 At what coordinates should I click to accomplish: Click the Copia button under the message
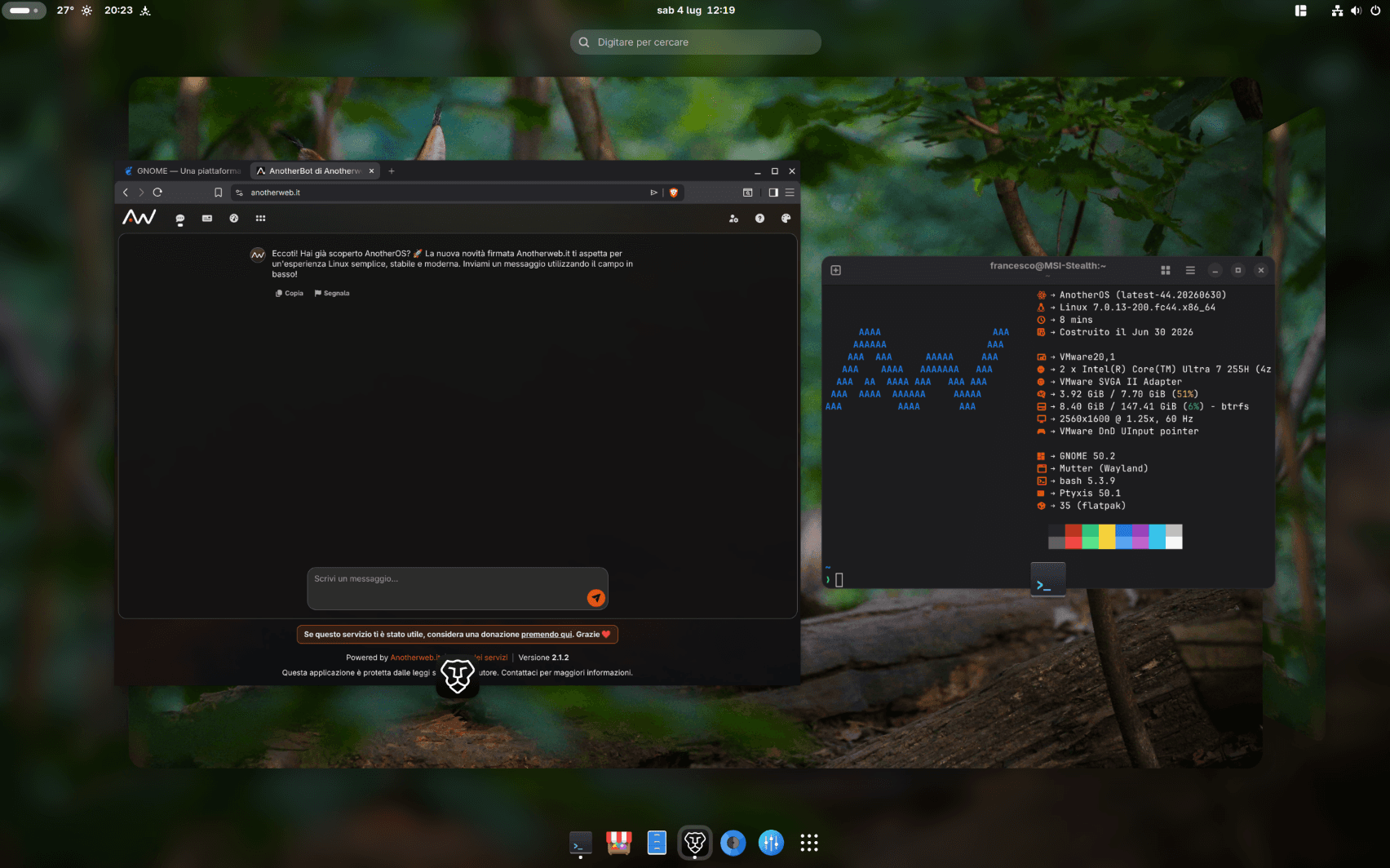pyautogui.click(x=290, y=293)
